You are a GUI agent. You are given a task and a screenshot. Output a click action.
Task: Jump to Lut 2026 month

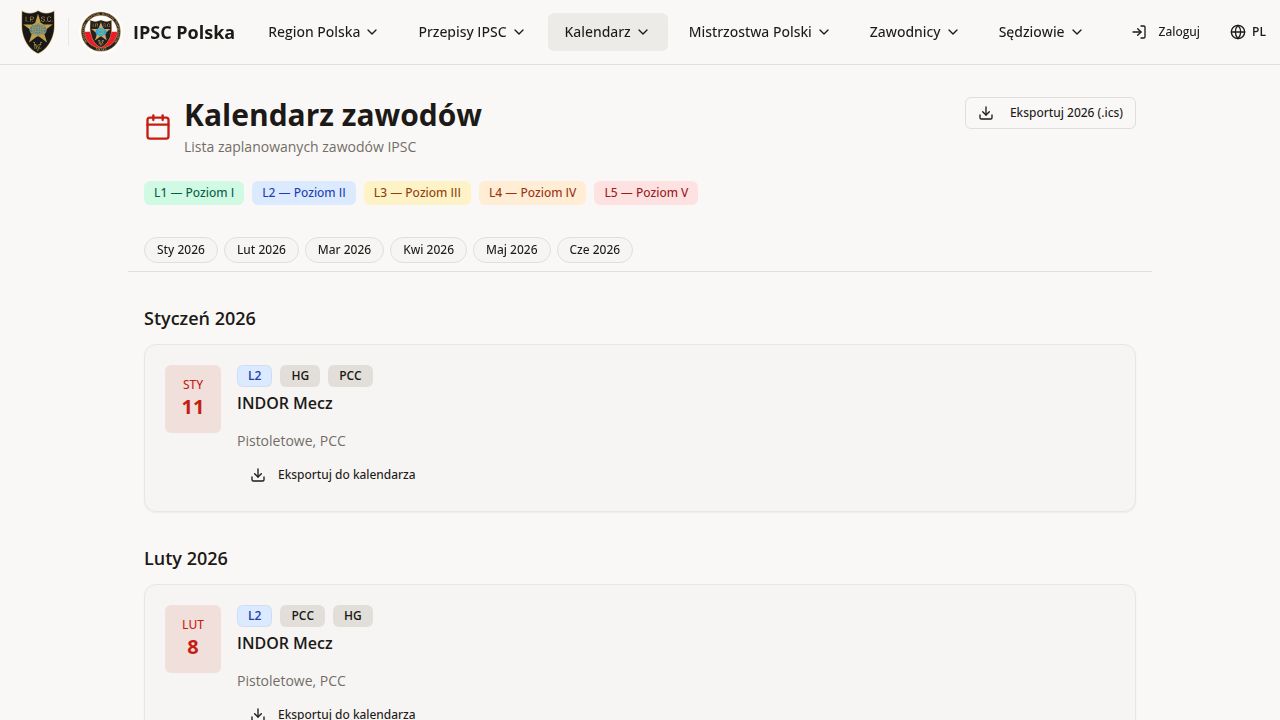coord(261,250)
